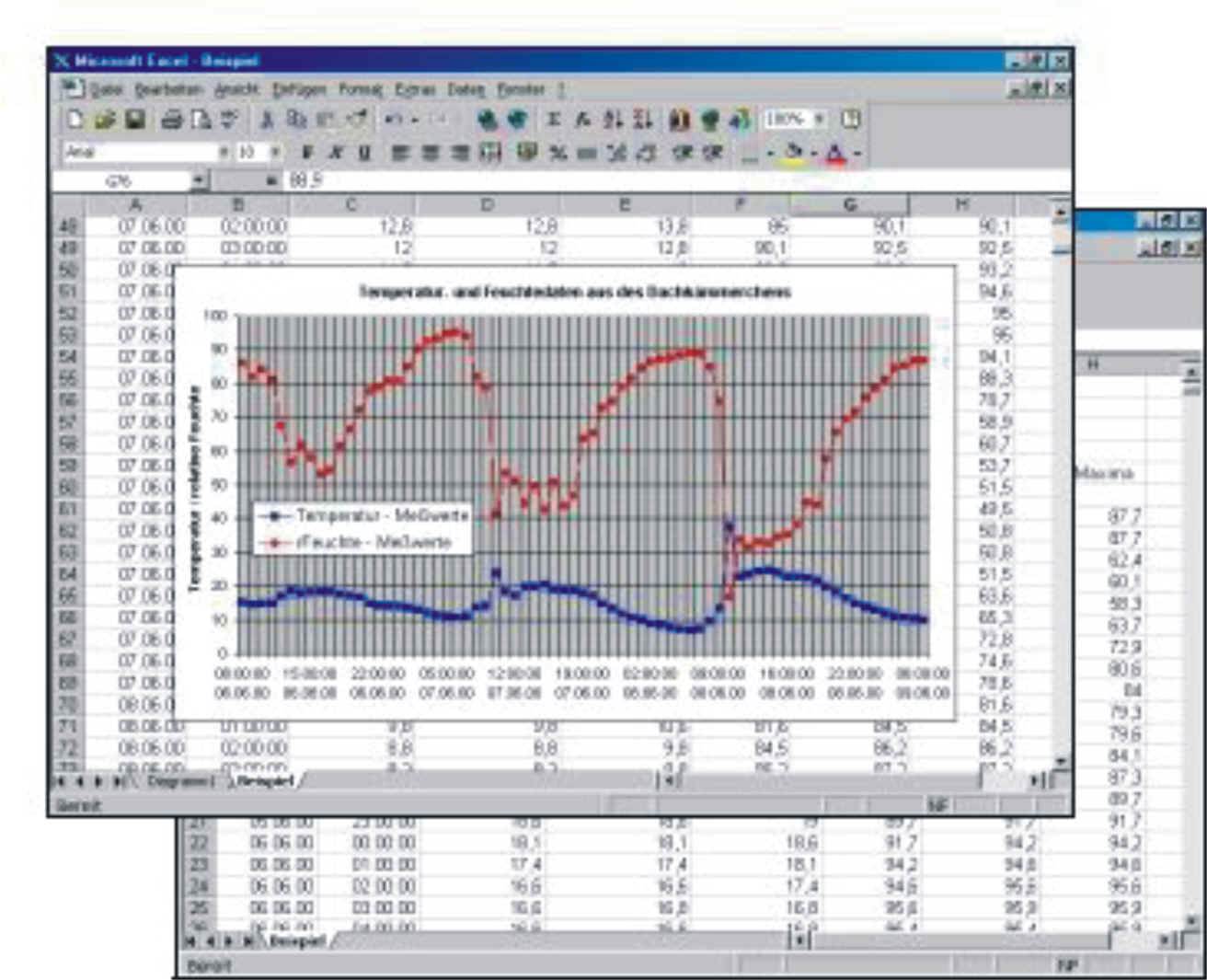Viewport: 1207px width, 980px height.
Task: Insert a hyperlink using the globe icon
Action: coord(489,120)
